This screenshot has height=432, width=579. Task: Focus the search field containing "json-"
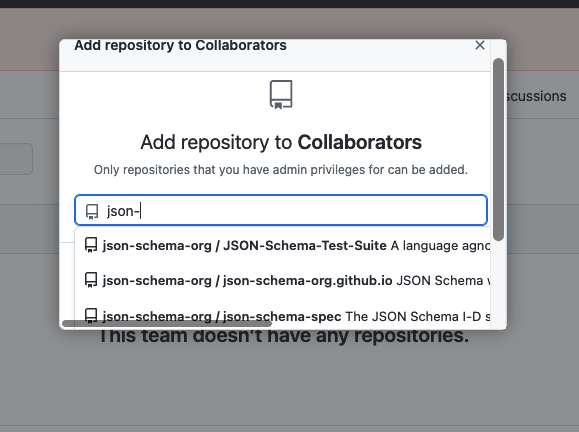pyautogui.click(x=281, y=210)
